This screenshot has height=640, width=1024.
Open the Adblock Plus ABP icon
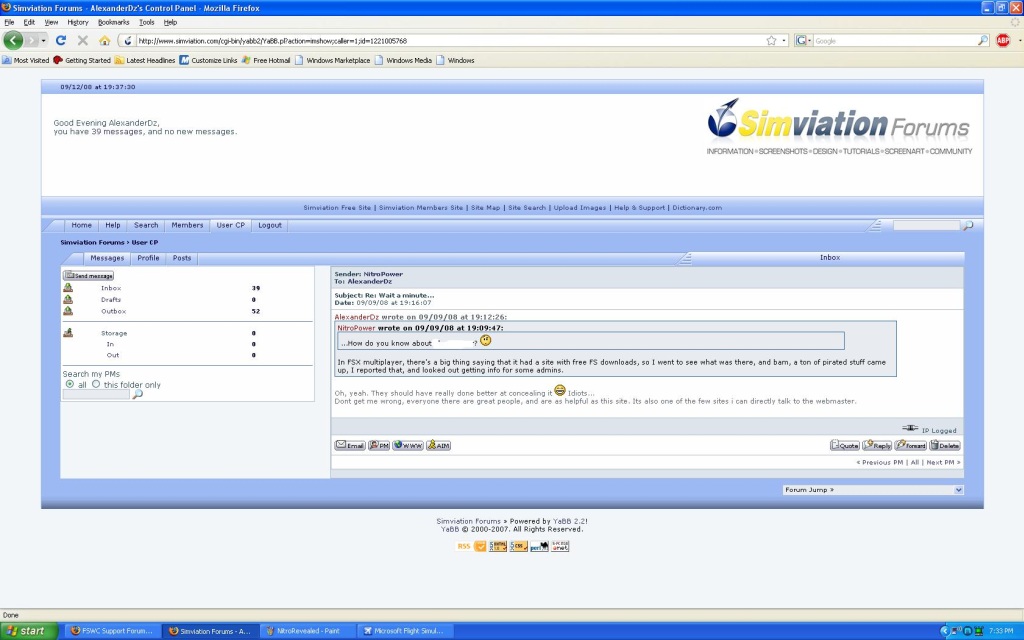coord(1003,41)
